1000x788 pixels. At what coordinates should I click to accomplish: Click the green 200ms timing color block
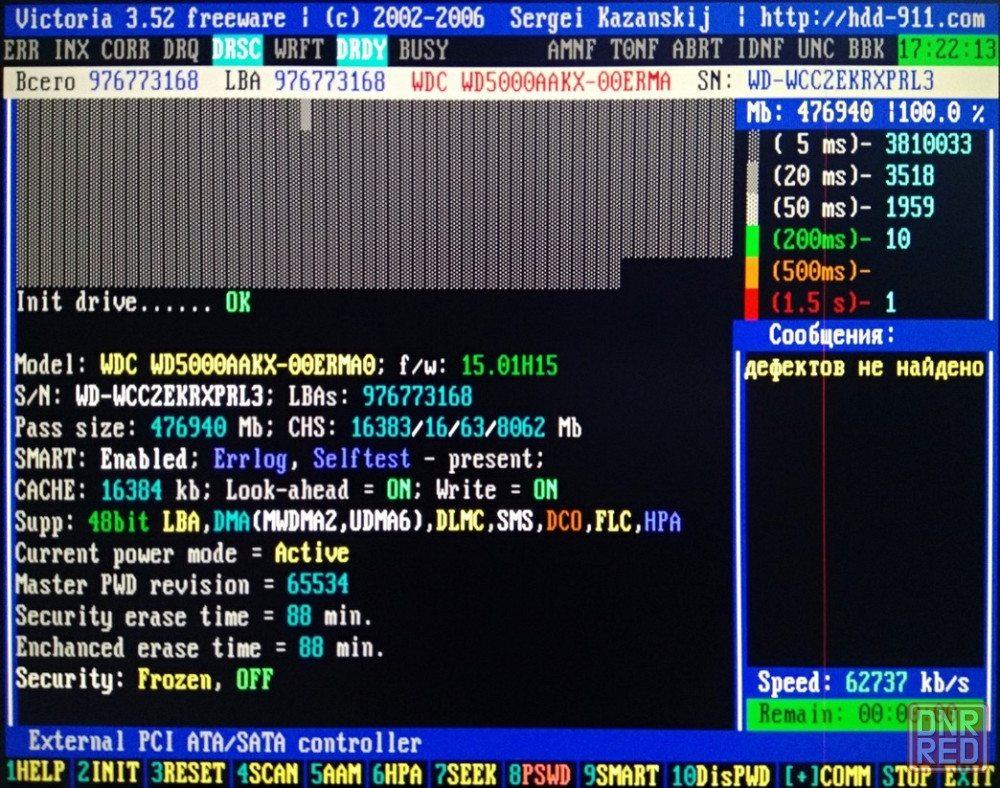pos(754,240)
